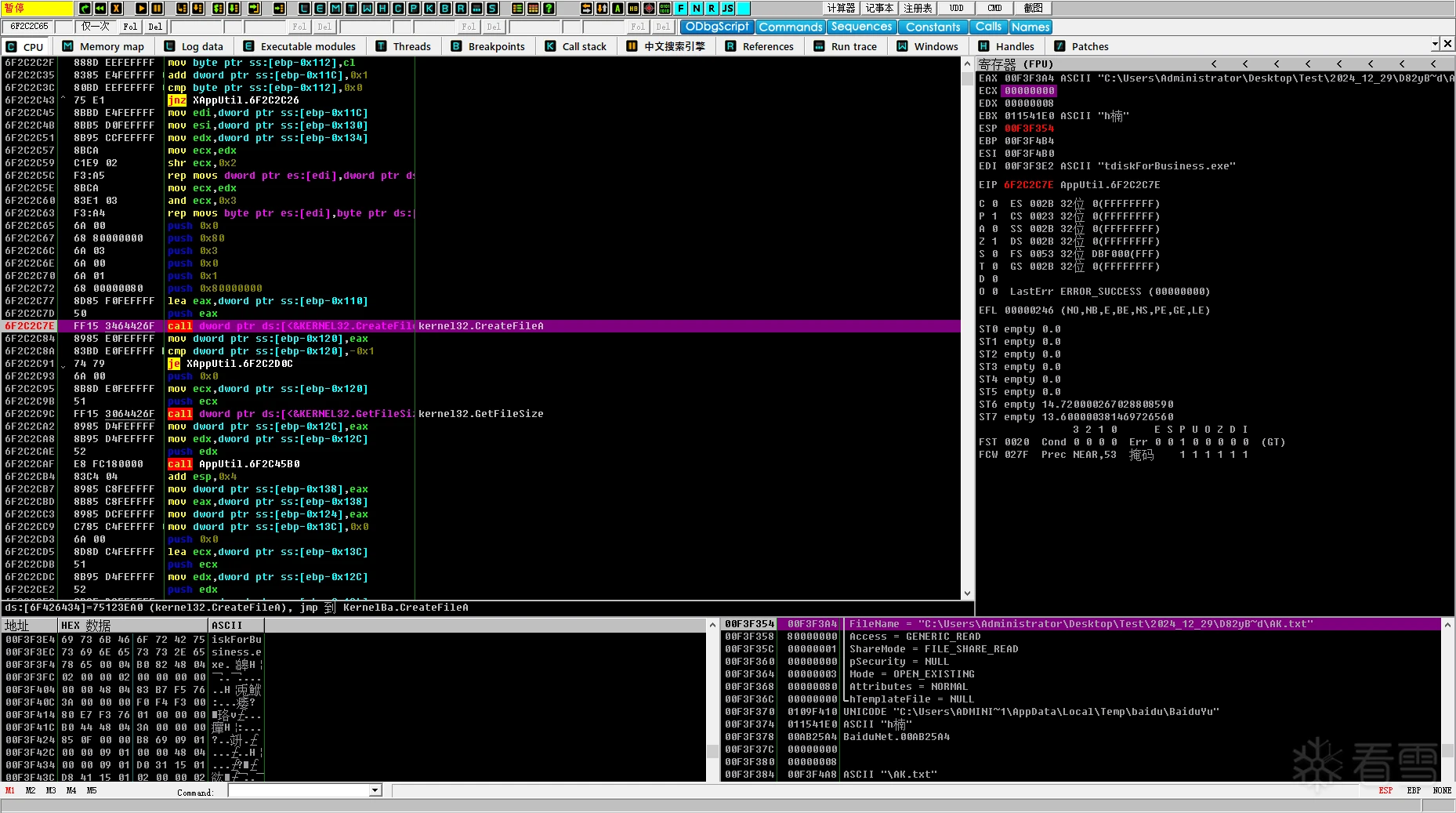This screenshot has width=1456, height=813.
Task: Open Call stack with the K icon
Action: point(429,8)
